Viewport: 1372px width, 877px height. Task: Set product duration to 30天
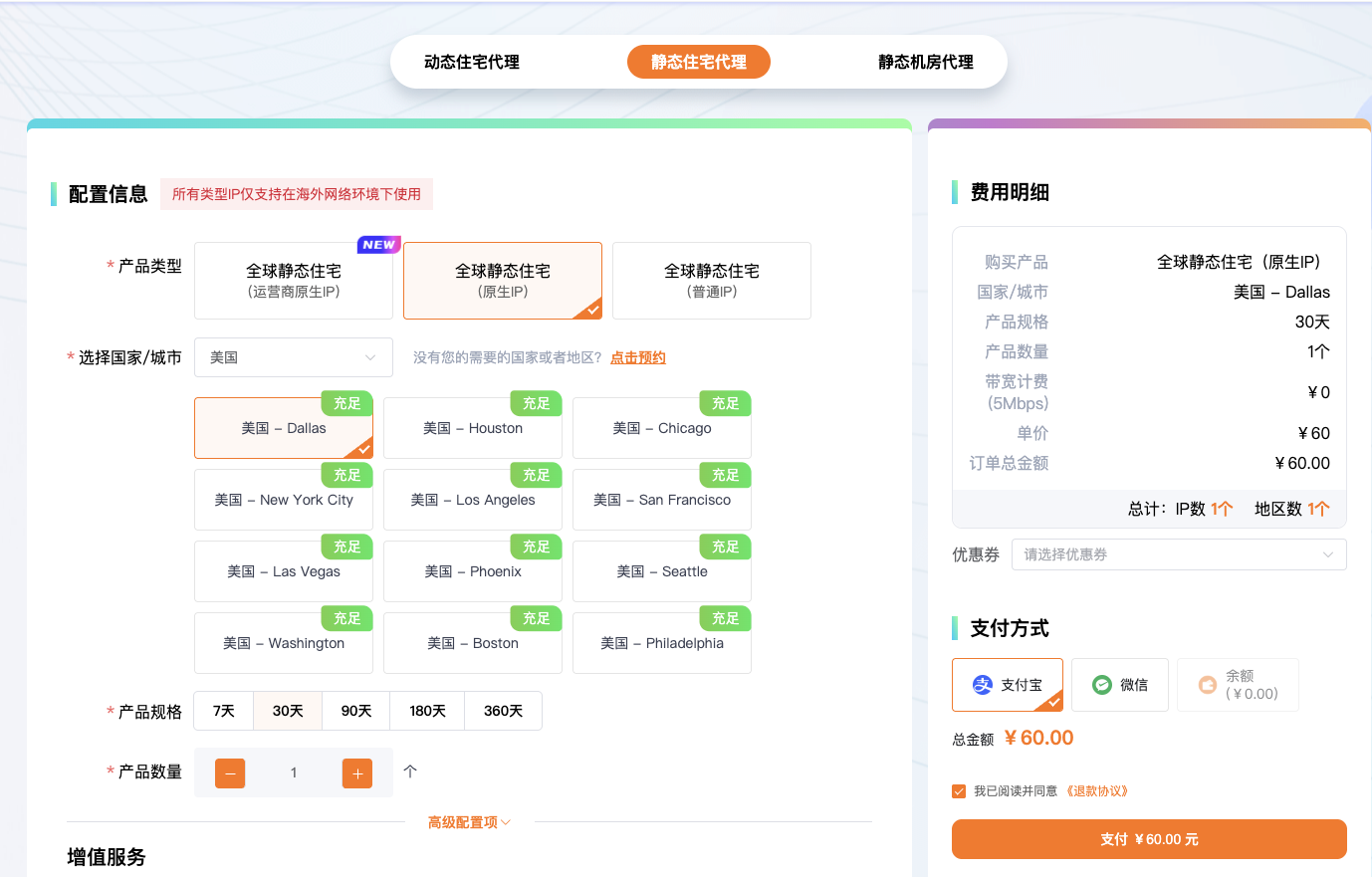tap(288, 711)
